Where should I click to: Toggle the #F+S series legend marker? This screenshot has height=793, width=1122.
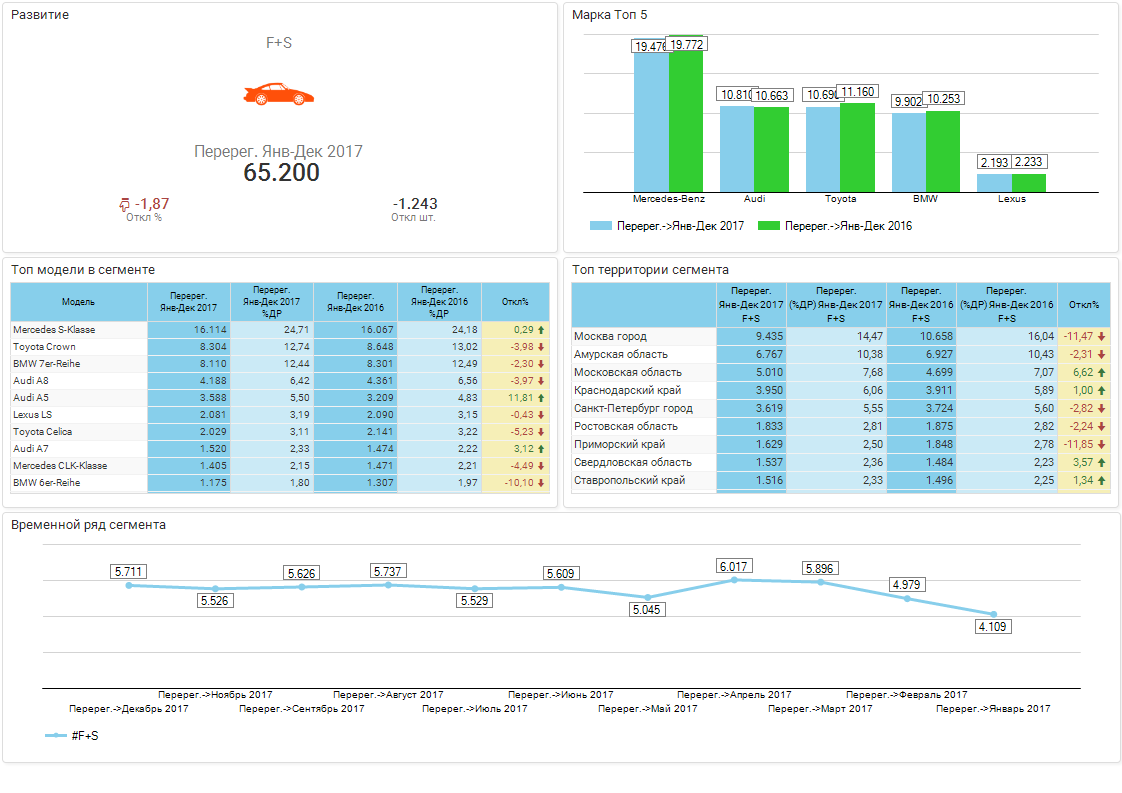pyautogui.click(x=56, y=736)
